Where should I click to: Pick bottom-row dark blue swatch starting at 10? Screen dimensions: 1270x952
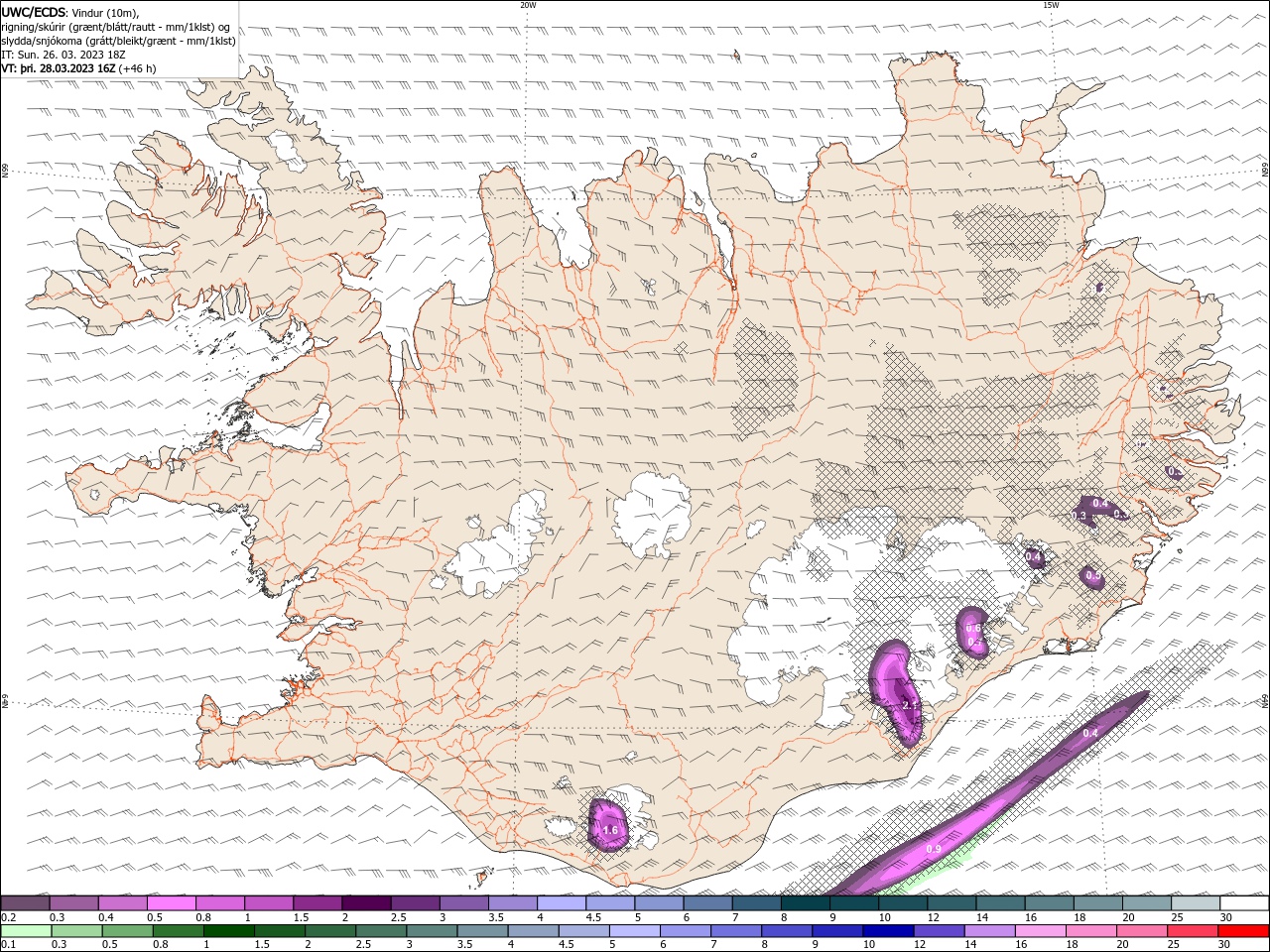pyautogui.click(x=888, y=931)
